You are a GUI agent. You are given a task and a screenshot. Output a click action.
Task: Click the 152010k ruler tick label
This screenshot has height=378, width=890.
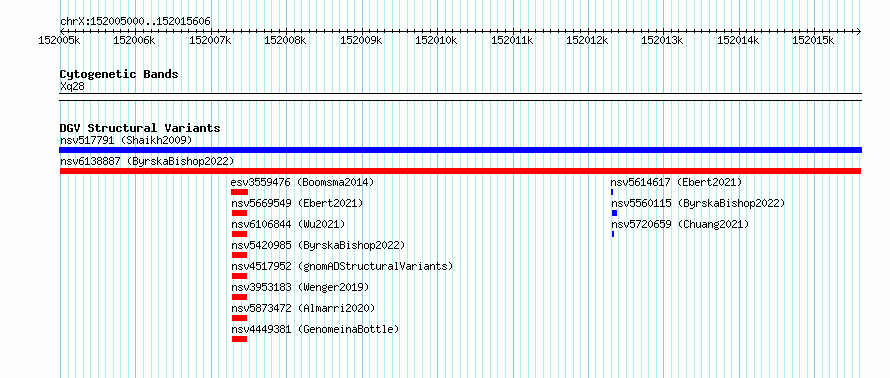click(x=437, y=40)
